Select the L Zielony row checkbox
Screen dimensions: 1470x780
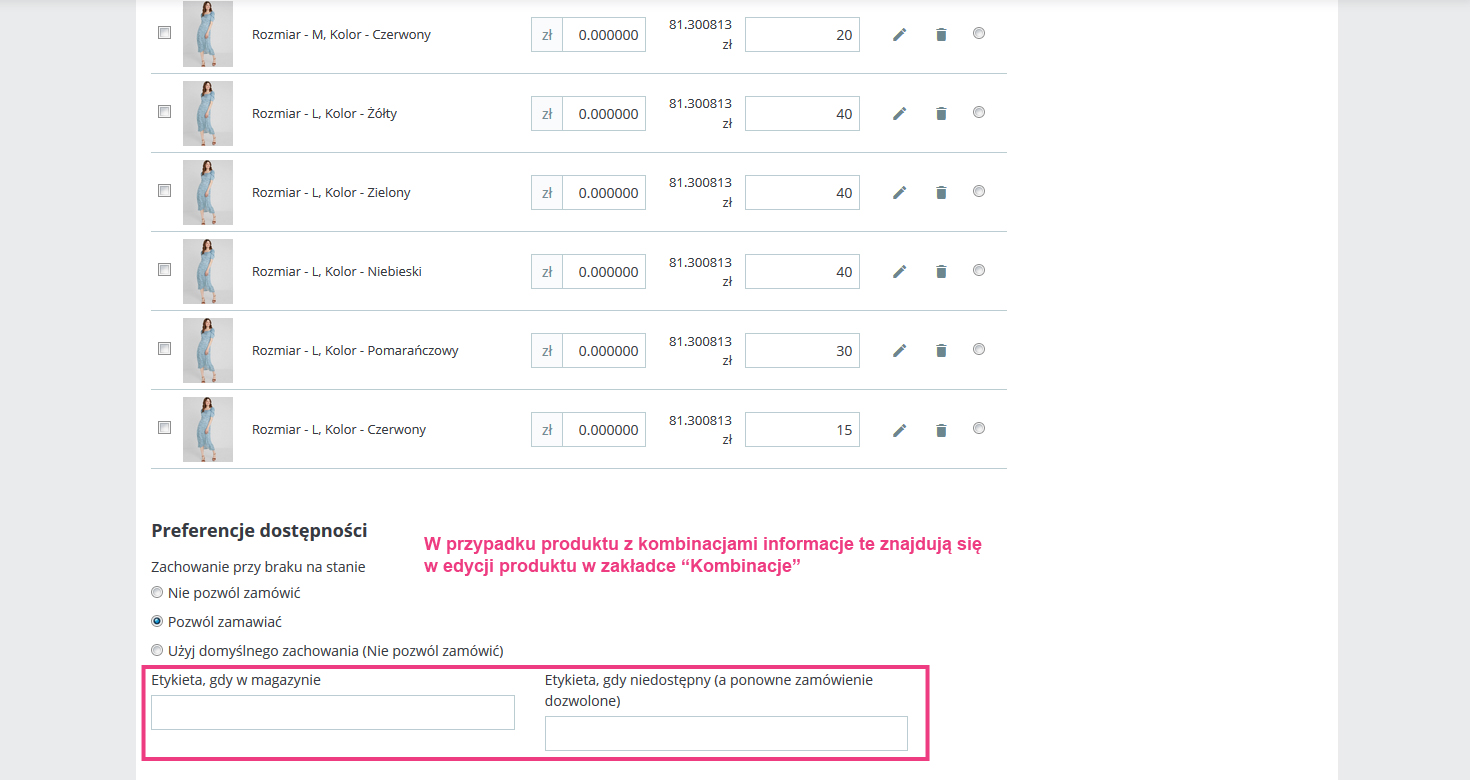point(165,191)
